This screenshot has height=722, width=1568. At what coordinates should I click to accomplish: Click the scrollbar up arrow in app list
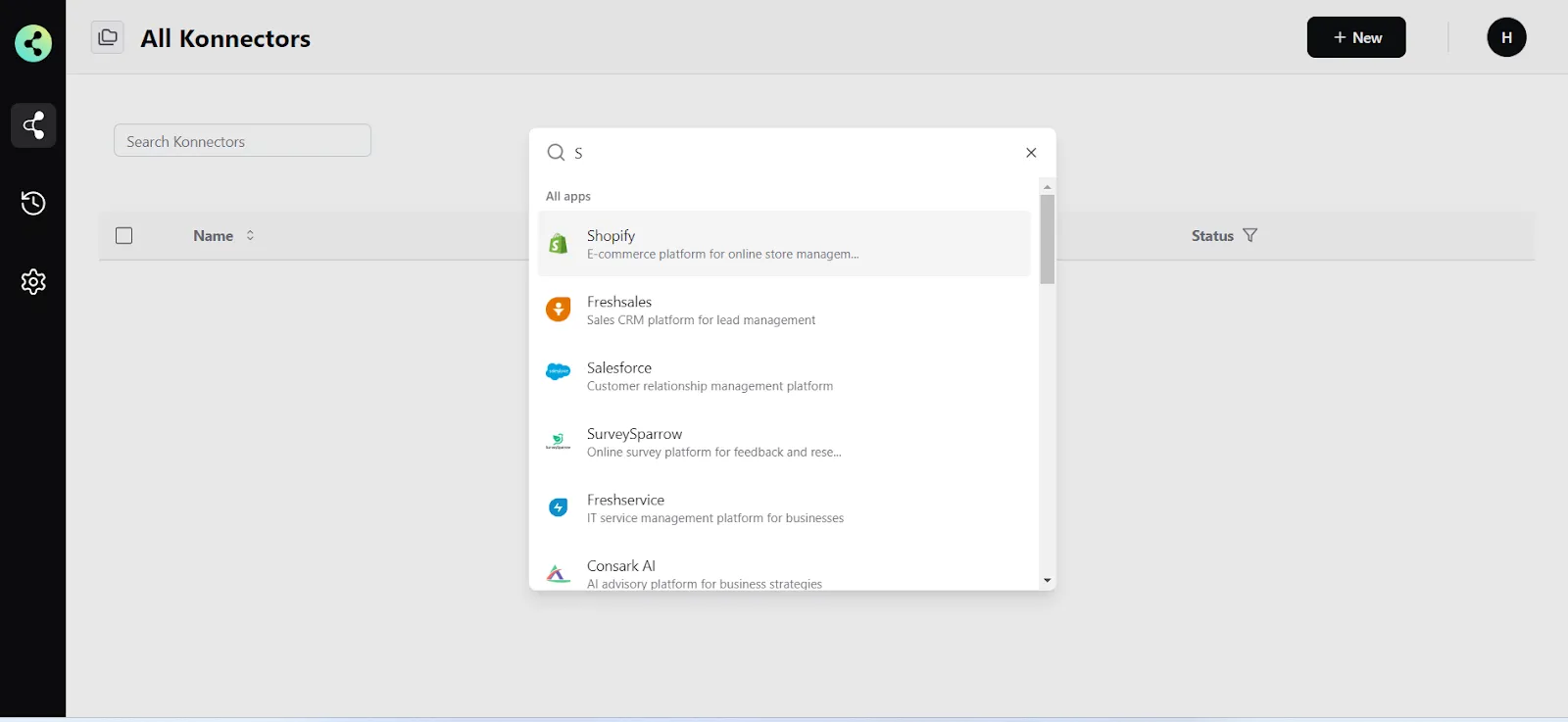[1048, 186]
